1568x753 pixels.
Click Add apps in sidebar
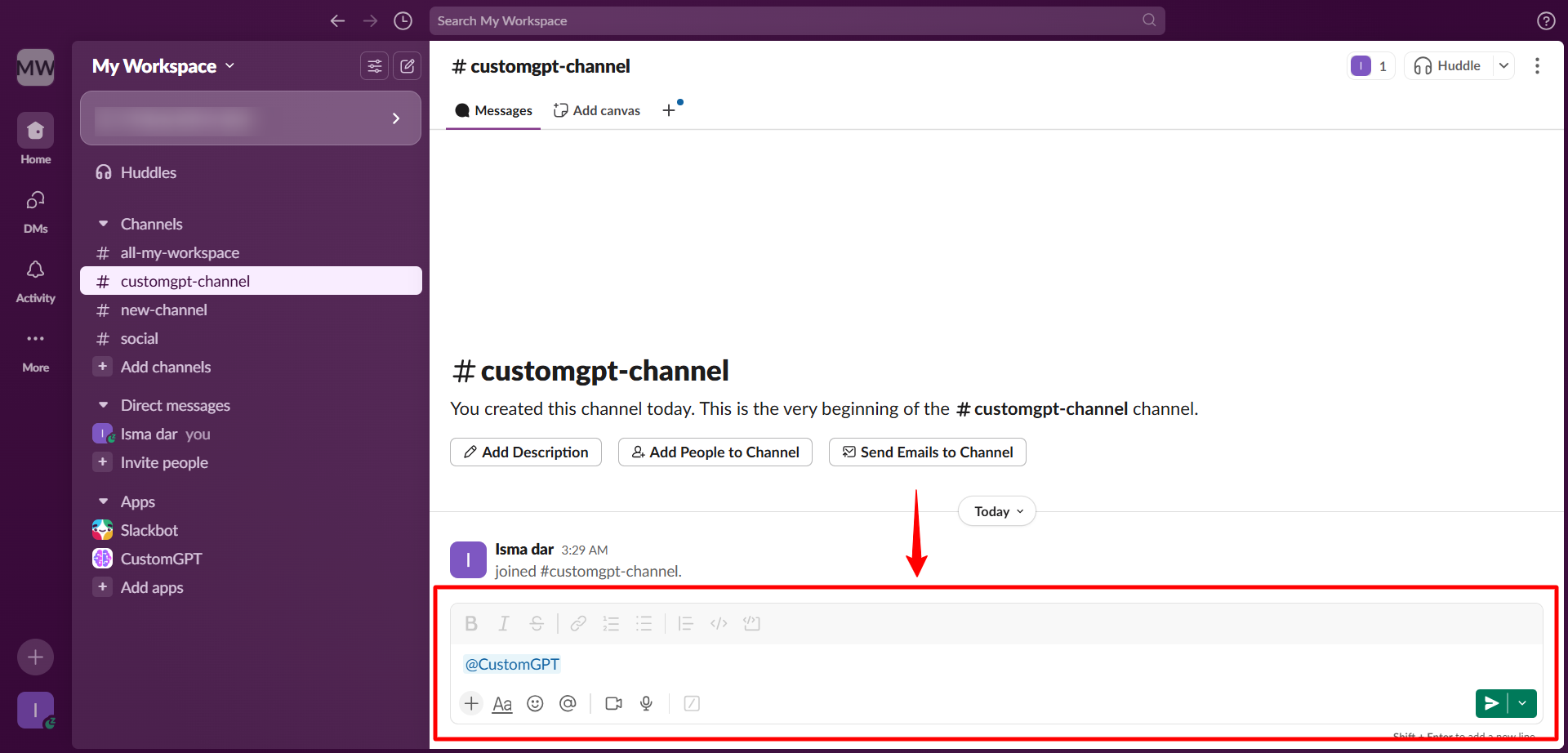tap(251, 587)
